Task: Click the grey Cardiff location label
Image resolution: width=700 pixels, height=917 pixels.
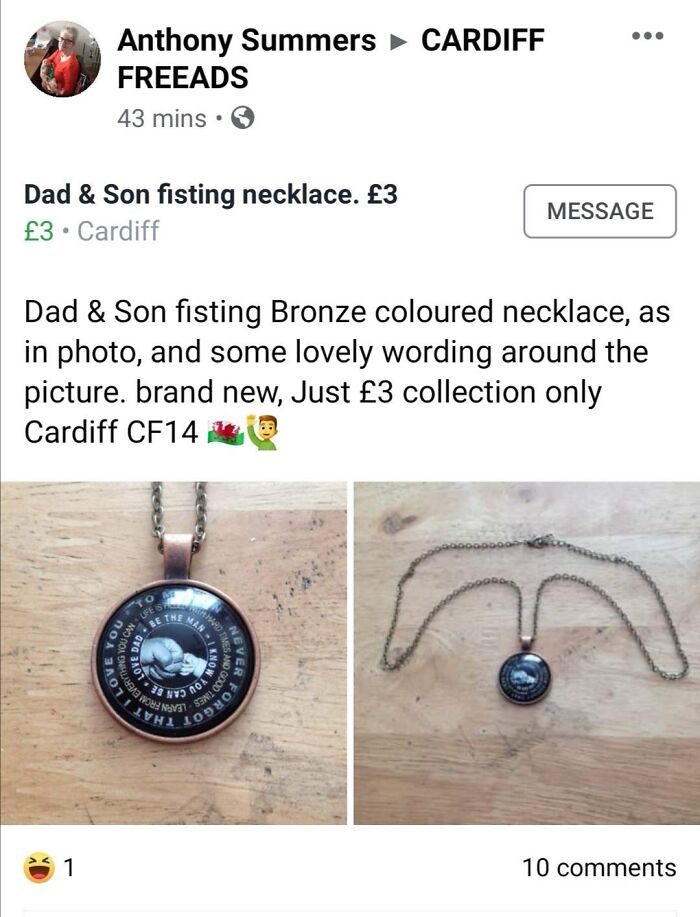Action: (x=118, y=231)
